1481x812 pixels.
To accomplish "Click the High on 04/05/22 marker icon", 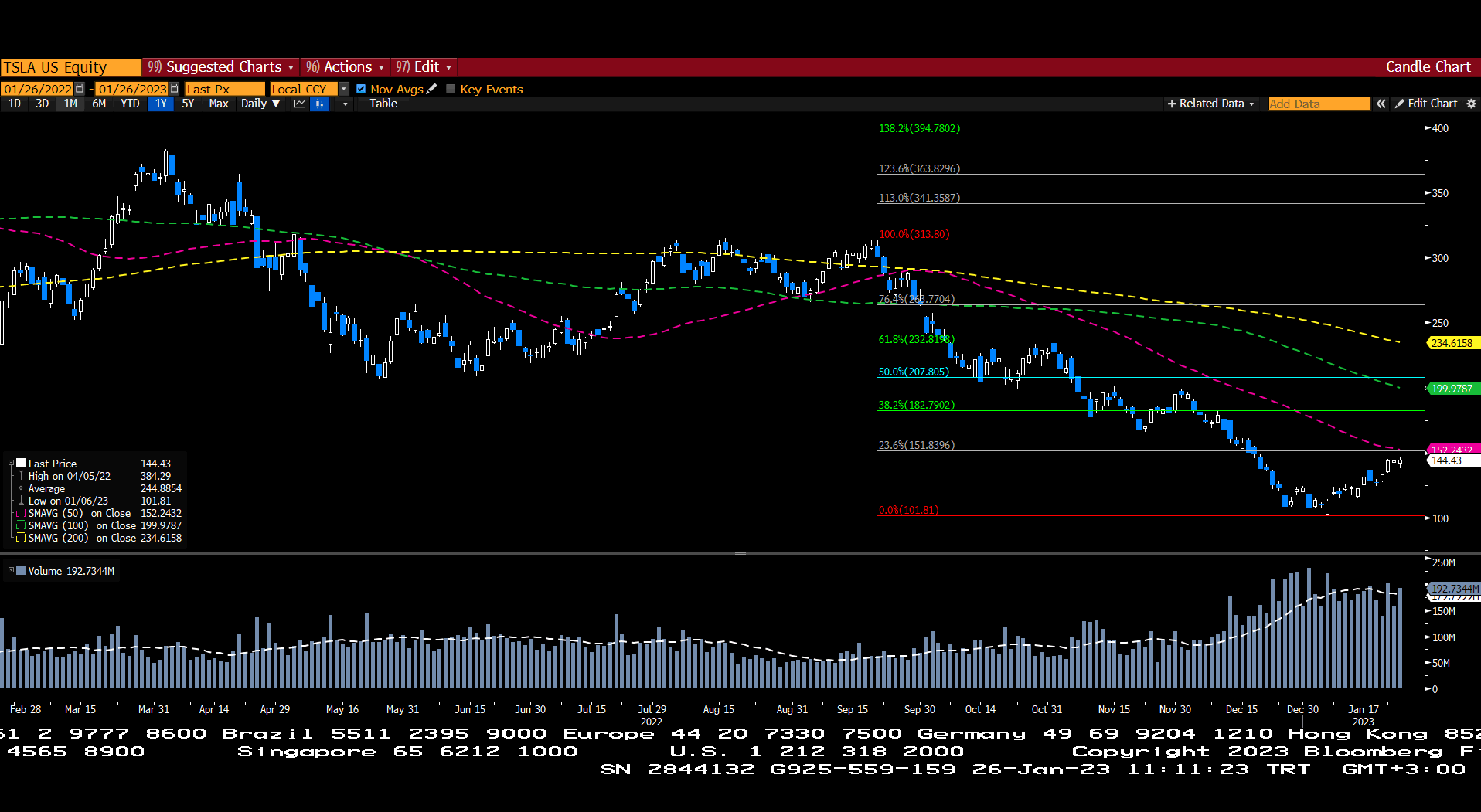I will tap(21, 476).
